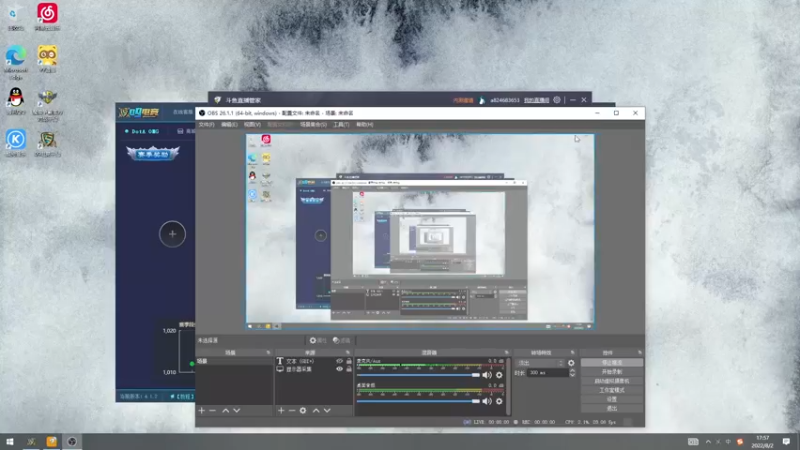Mute the 麦克风/Aux audio channel
Viewport: 800px width, 450px height.
coord(487,375)
